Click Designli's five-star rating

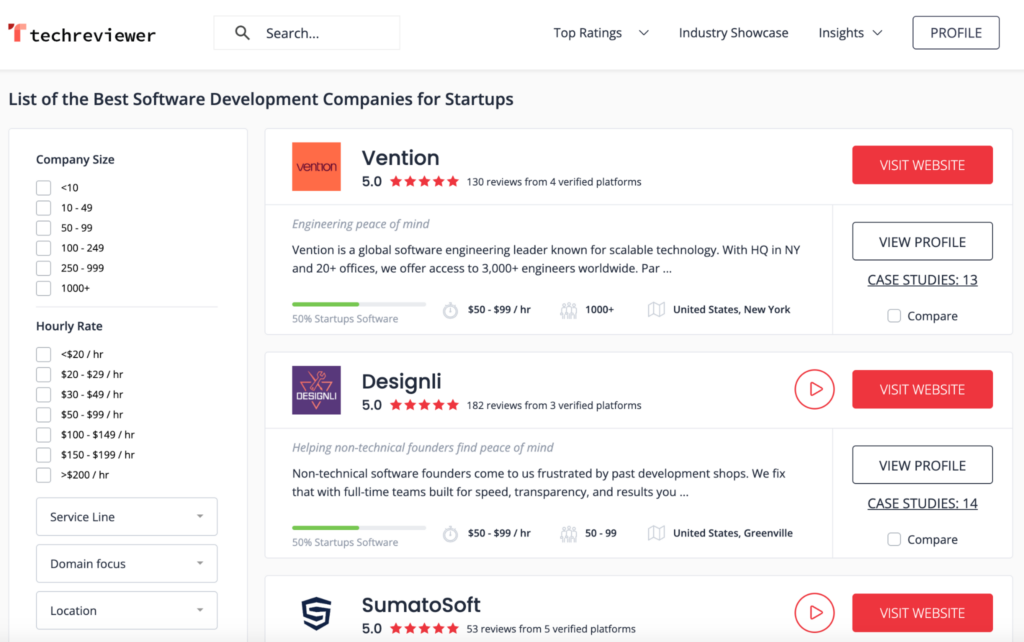[x=424, y=405]
